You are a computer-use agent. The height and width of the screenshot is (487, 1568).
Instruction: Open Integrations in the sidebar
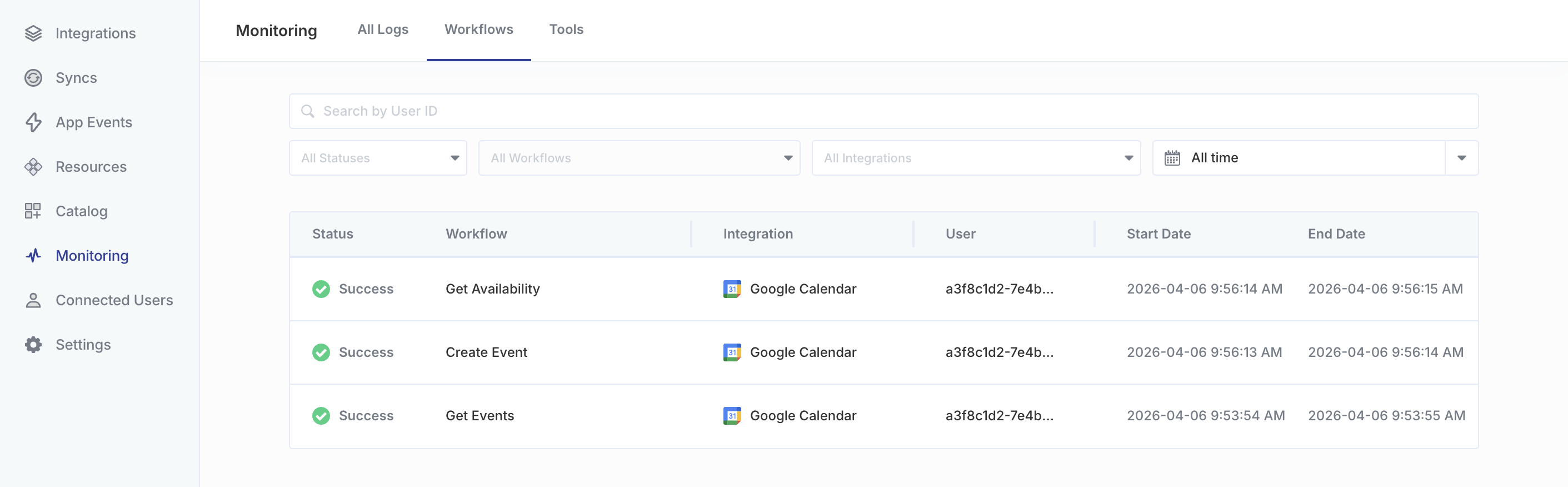[x=81, y=33]
